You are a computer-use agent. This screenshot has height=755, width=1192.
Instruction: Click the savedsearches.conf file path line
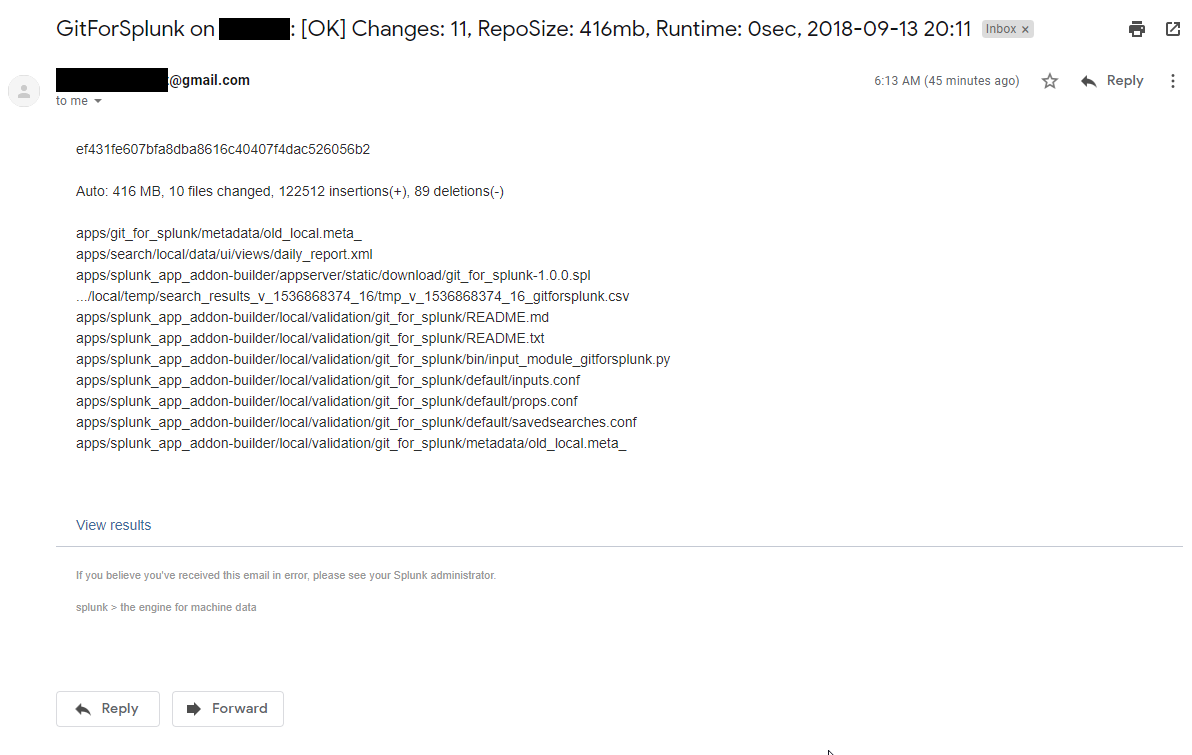pyautogui.click(x=356, y=422)
